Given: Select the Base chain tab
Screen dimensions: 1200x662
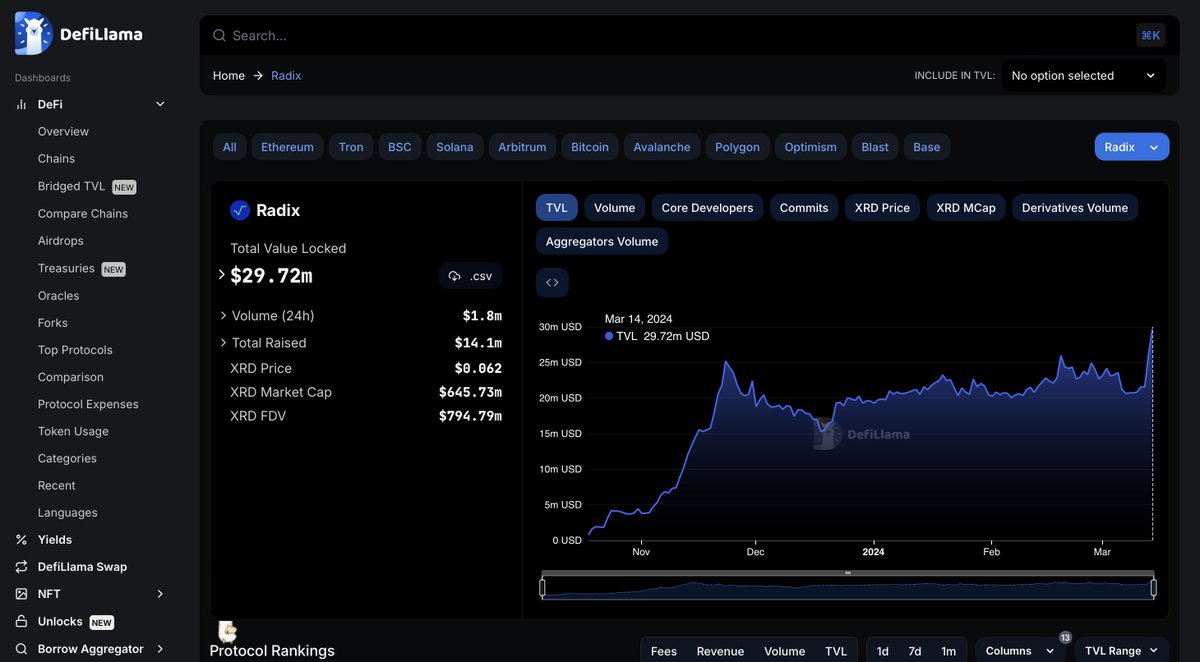Looking at the screenshot, I should tap(927, 147).
